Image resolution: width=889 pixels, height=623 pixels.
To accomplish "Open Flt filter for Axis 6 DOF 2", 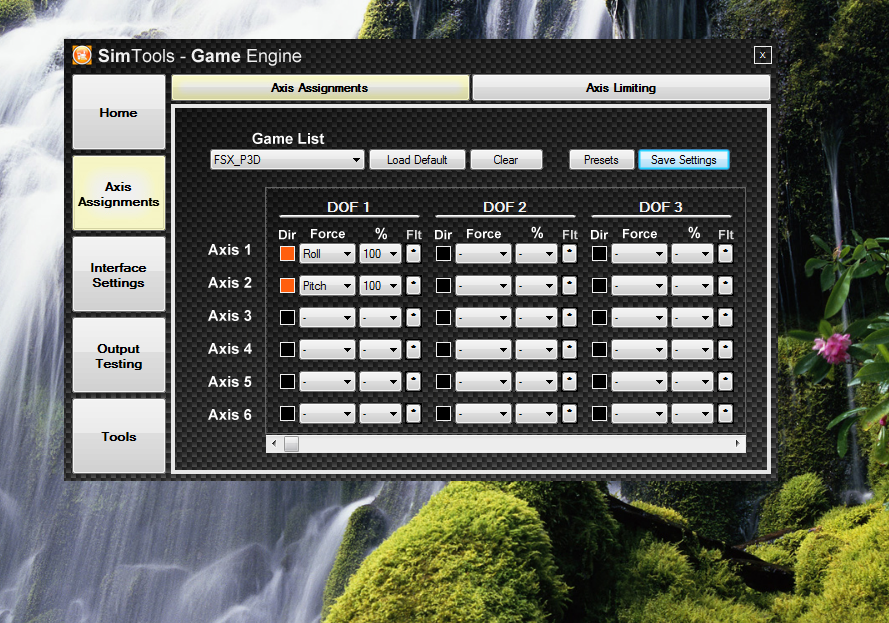I will 570,414.
